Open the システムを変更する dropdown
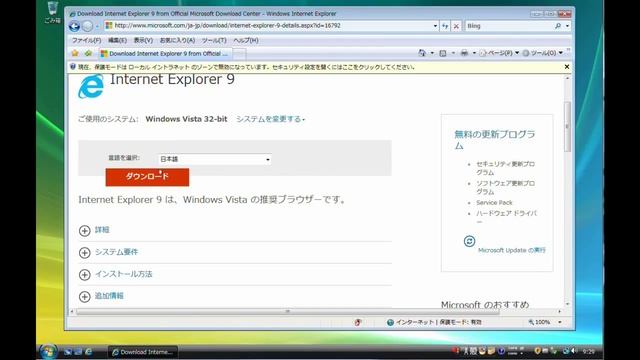Viewport: 640px width, 360px height. pos(270,119)
